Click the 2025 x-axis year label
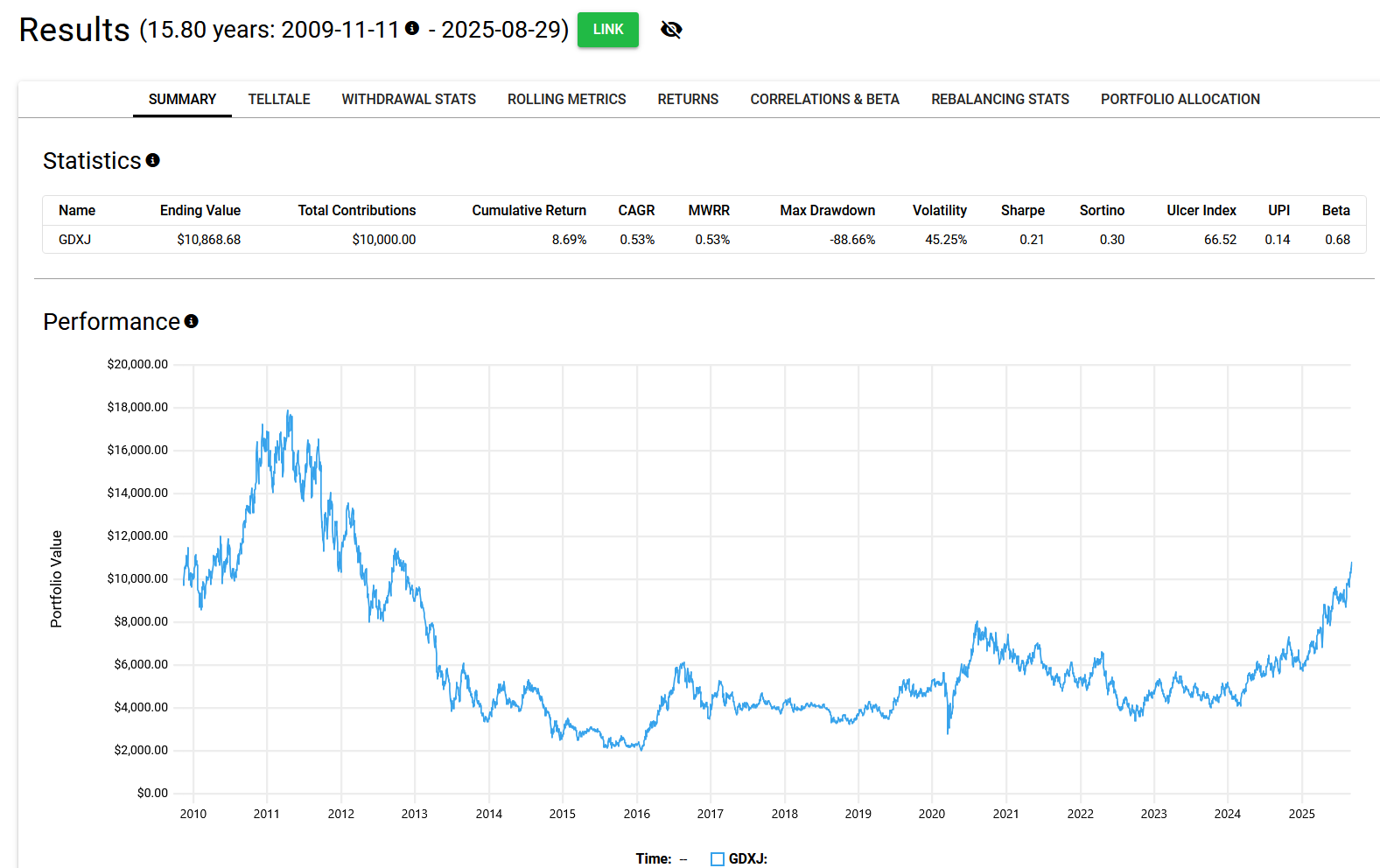Image resolution: width=1380 pixels, height=868 pixels. (x=1302, y=814)
